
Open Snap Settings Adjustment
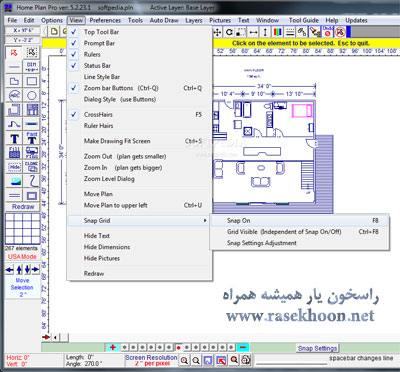(x=299, y=243)
